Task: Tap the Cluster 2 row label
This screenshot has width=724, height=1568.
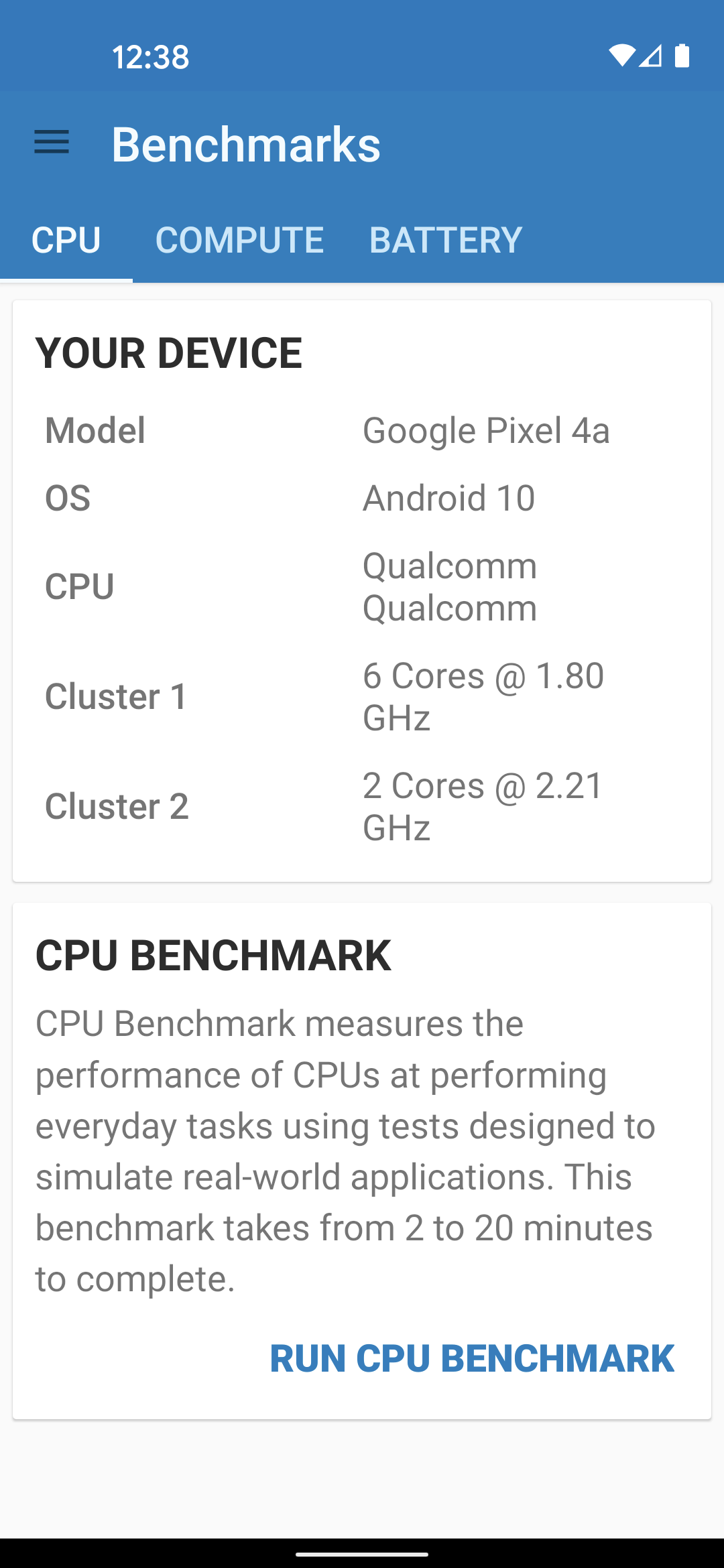Action: pyautogui.click(x=117, y=806)
